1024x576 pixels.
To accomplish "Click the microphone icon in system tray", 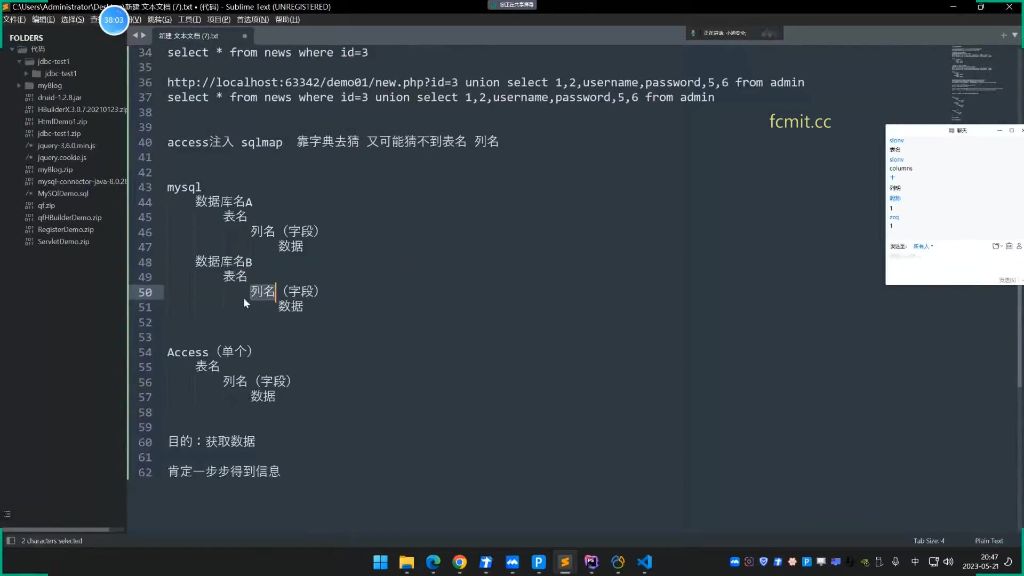I will tap(895, 562).
